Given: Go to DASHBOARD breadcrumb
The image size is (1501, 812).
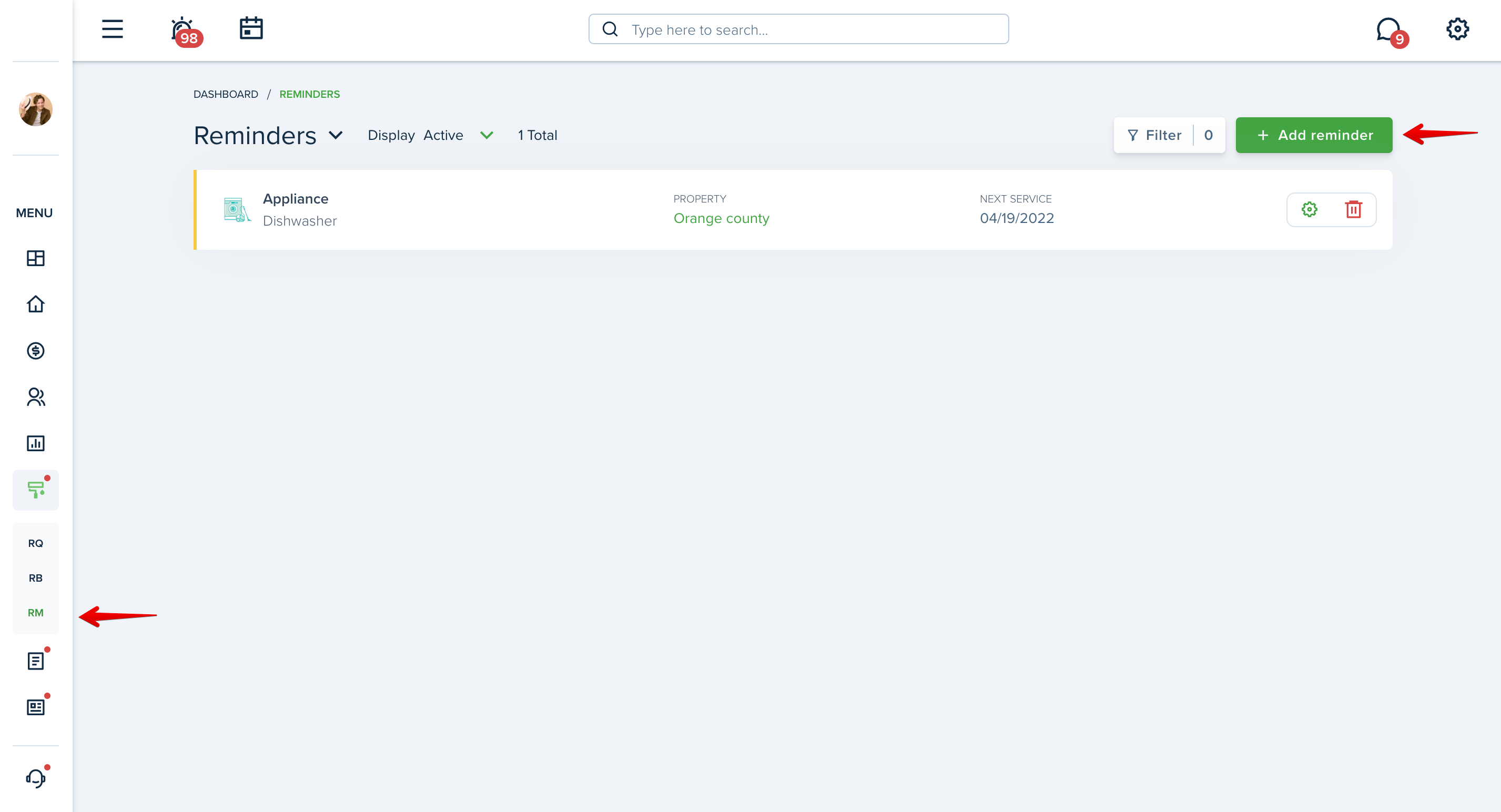Looking at the screenshot, I should click(x=226, y=94).
